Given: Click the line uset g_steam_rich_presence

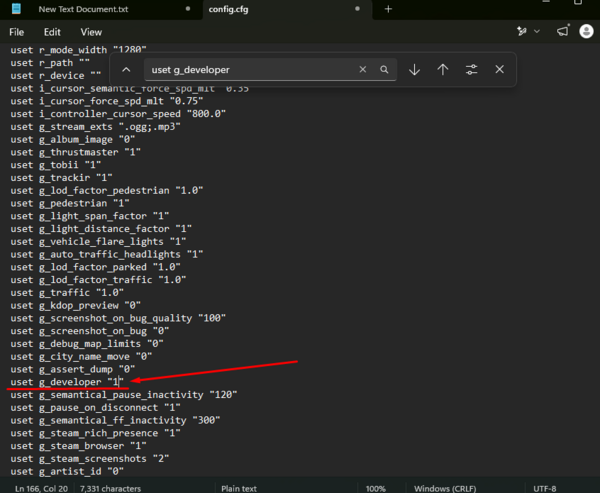Looking at the screenshot, I should click(x=95, y=433).
